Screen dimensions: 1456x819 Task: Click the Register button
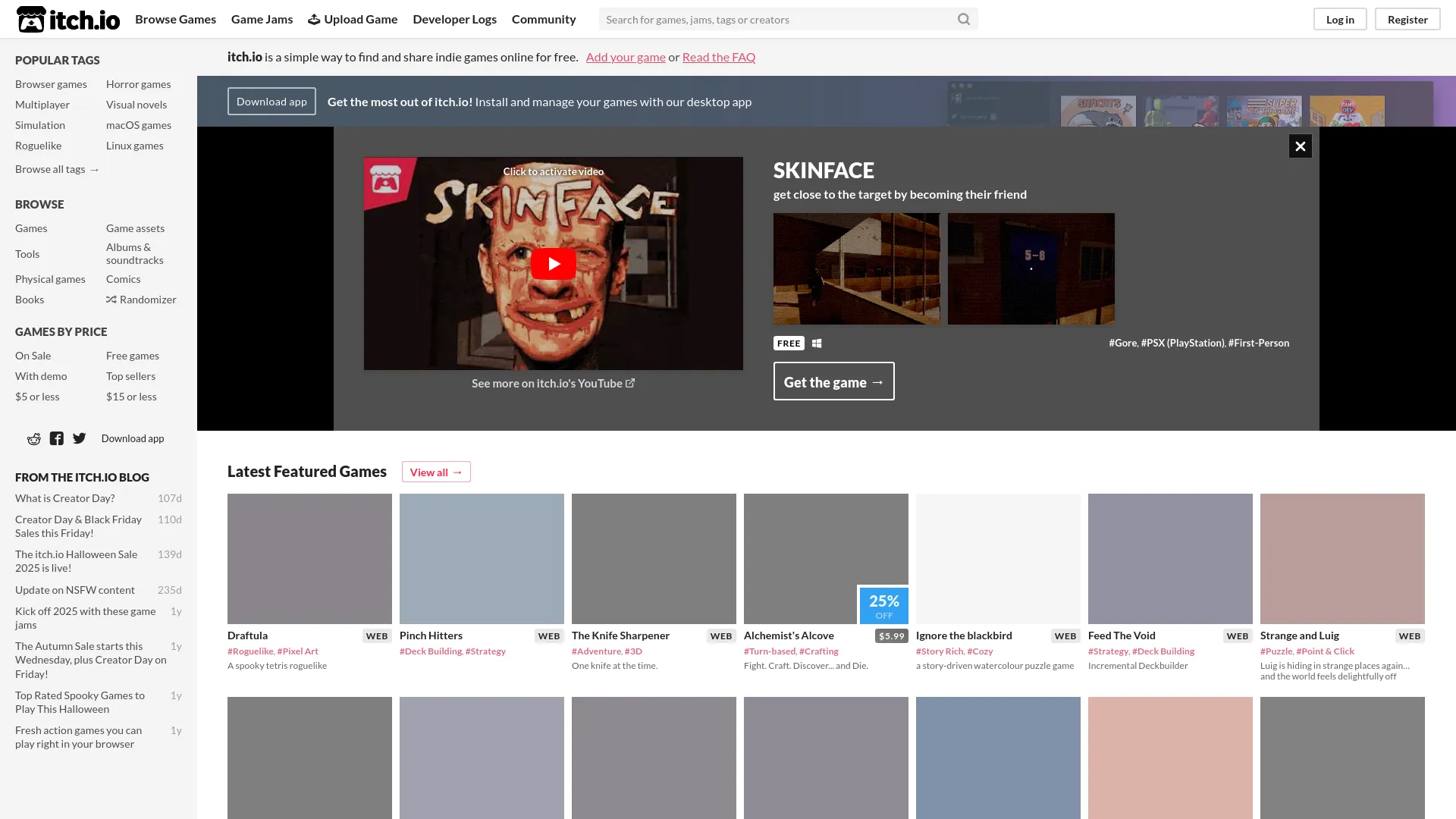[x=1407, y=19]
